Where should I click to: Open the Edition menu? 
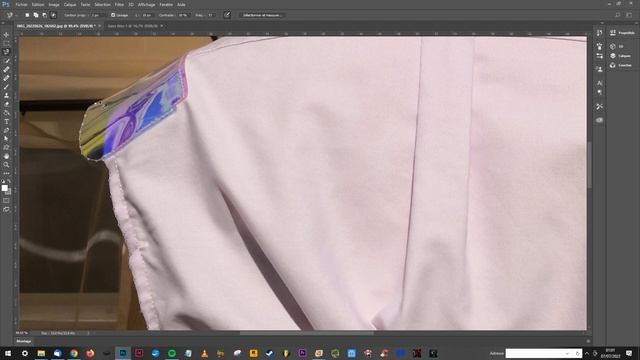tap(38, 4)
